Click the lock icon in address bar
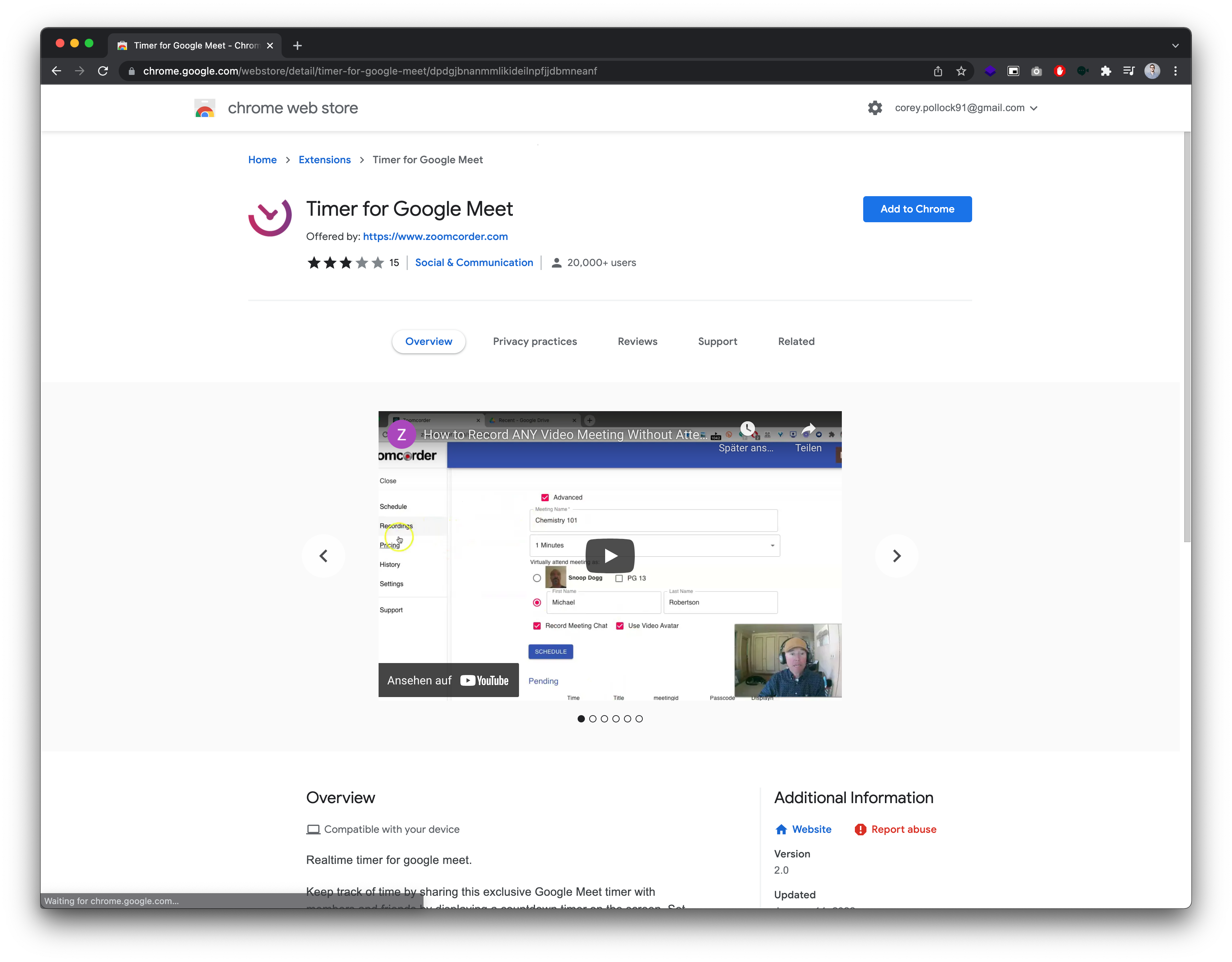The height and width of the screenshot is (962, 1232). point(131,71)
